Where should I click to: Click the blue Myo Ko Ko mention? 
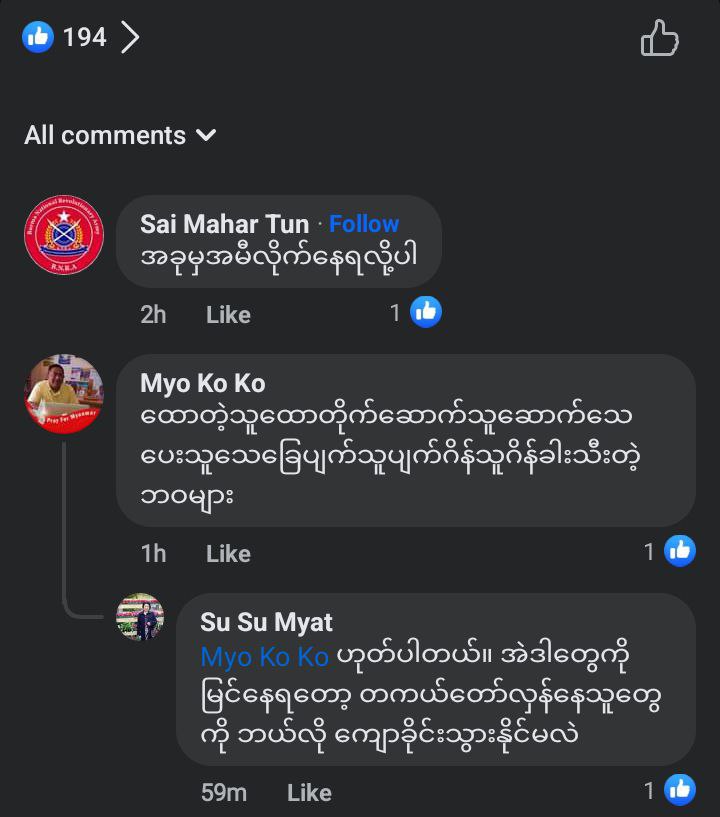[x=264, y=657]
